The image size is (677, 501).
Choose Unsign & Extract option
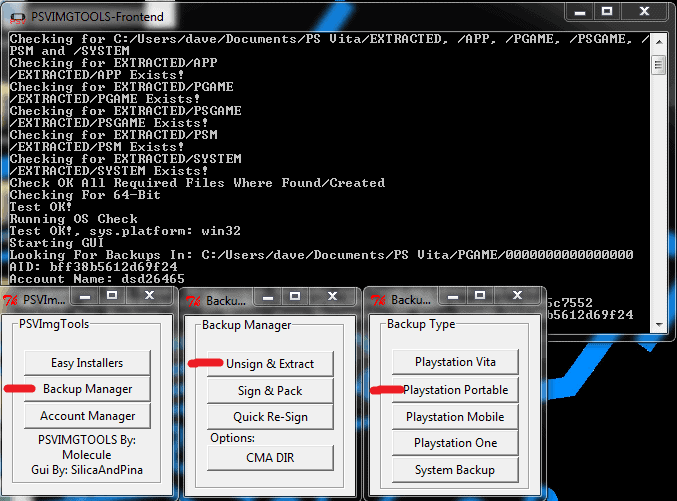[x=270, y=364]
